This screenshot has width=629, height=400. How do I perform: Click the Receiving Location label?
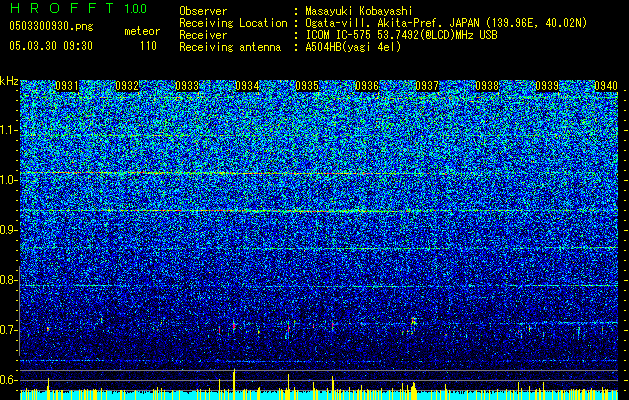tap(233, 23)
